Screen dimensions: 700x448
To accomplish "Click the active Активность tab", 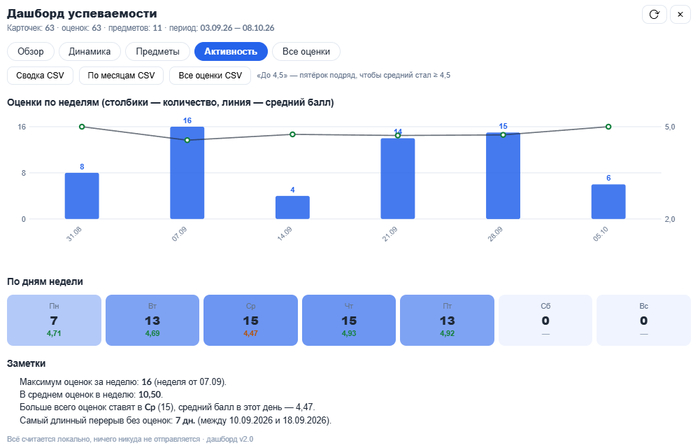I will (x=231, y=51).
